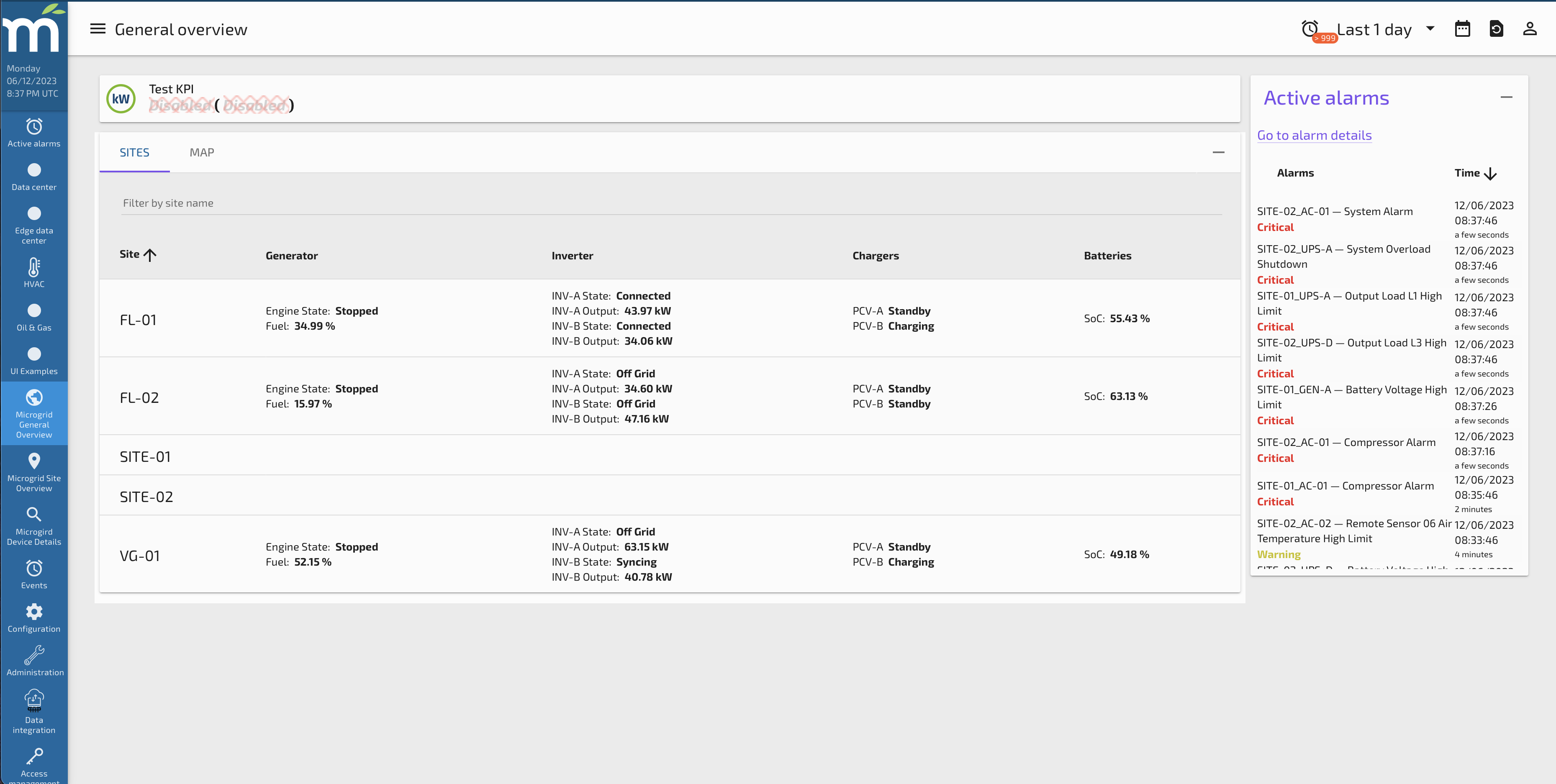Select the SITES tab
Screen dimensions: 1556x784
pyautogui.click(x=134, y=152)
